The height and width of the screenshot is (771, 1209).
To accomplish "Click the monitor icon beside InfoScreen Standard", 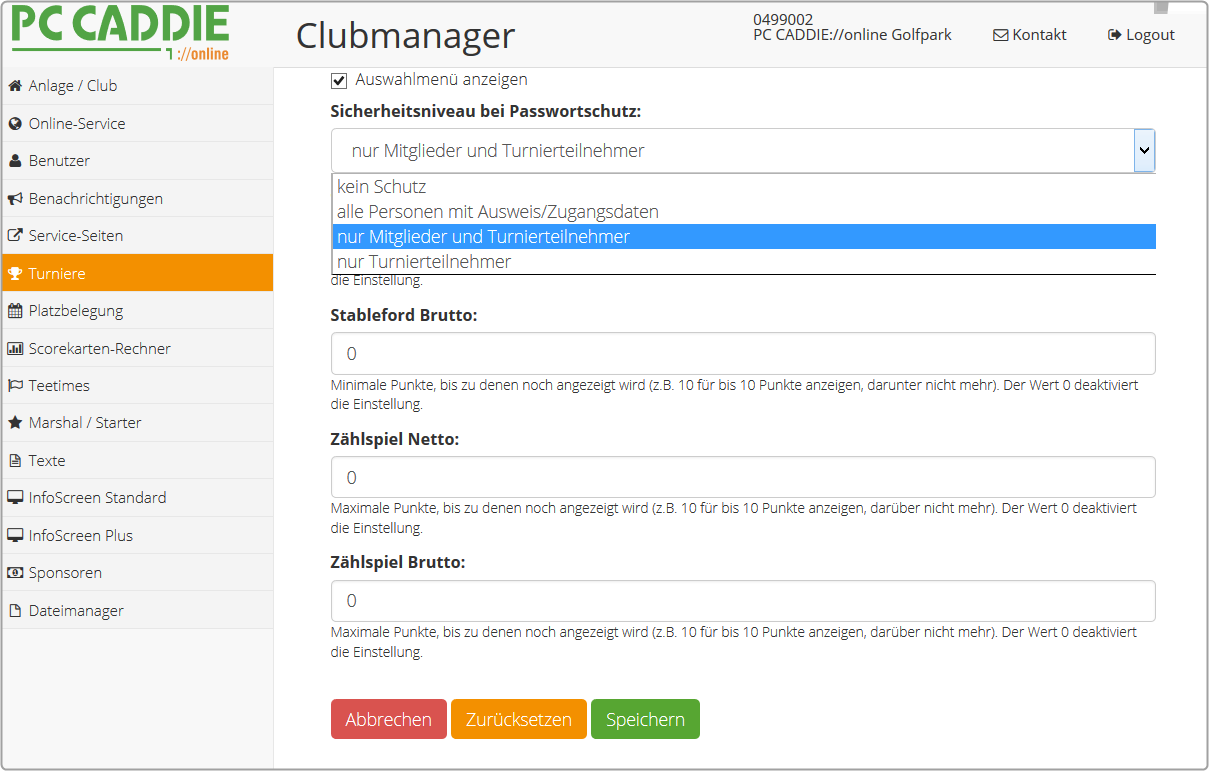I will click(x=15, y=498).
